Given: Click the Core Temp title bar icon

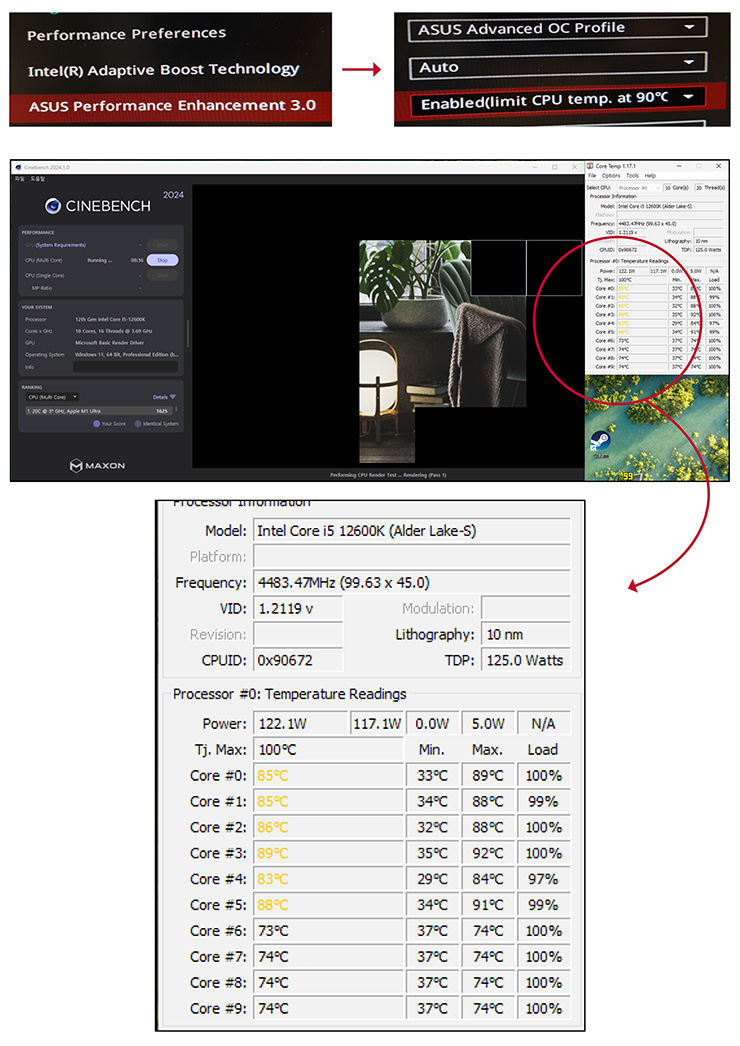Looking at the screenshot, I should 590,166.
